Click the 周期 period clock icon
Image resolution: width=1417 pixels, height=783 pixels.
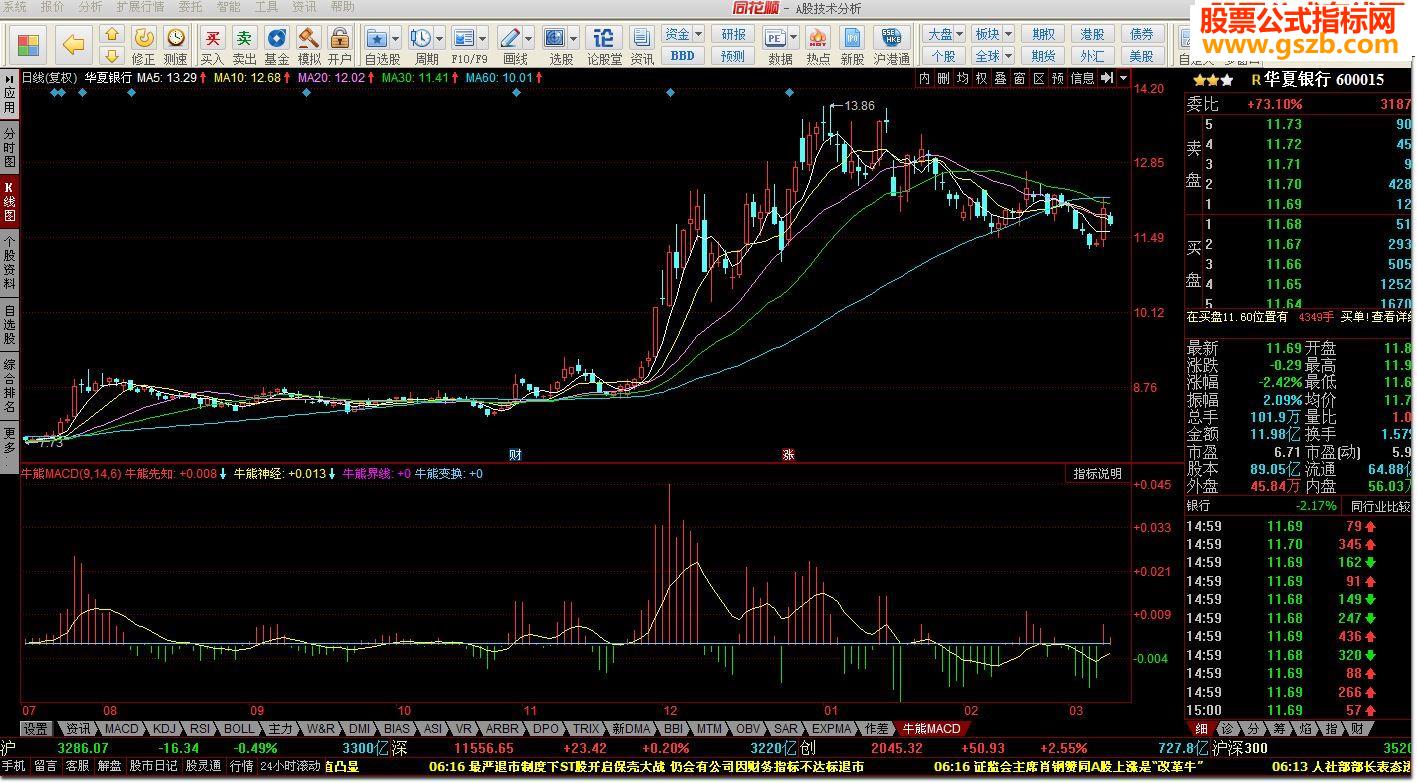(421, 39)
